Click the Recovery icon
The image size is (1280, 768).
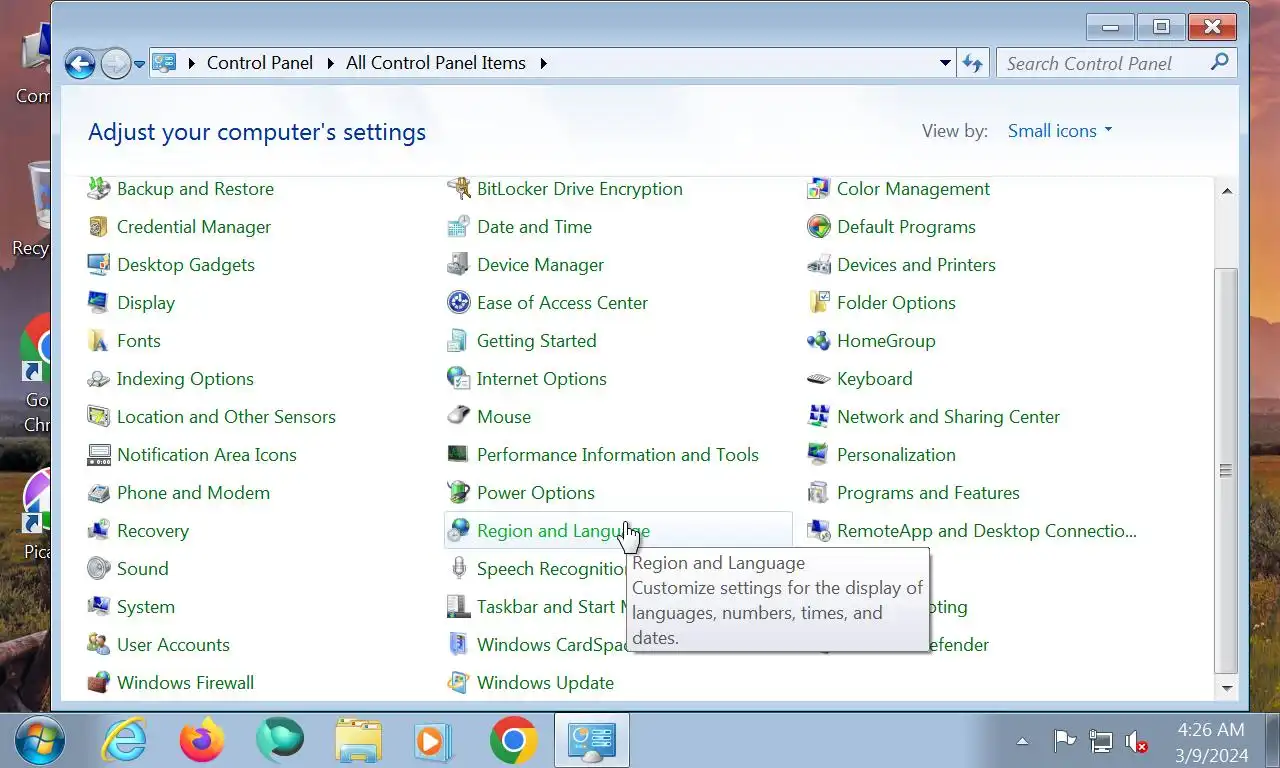tap(98, 530)
